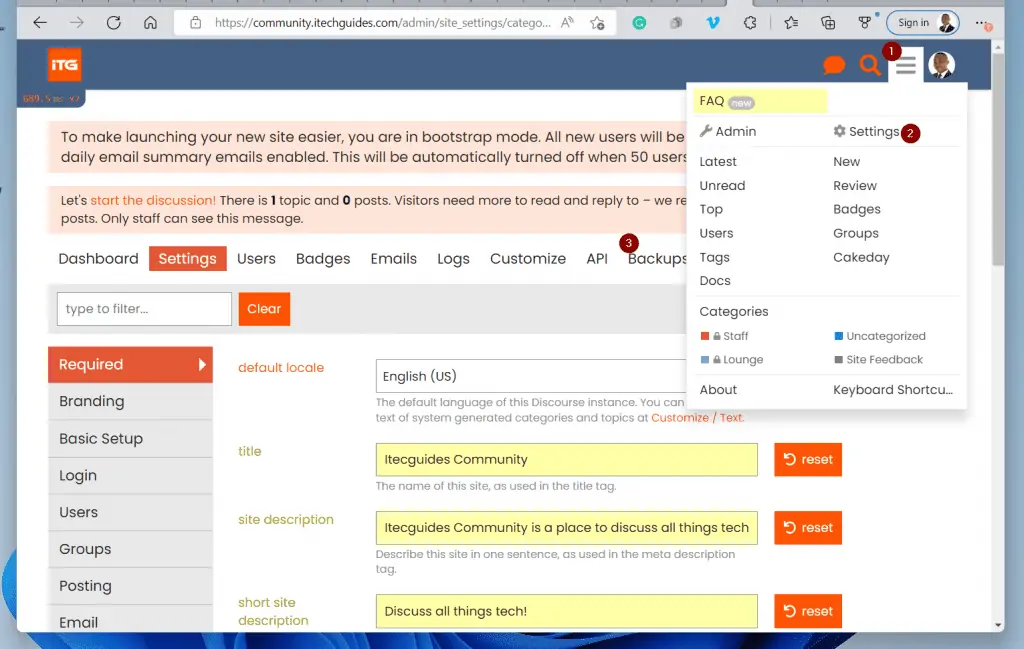The image size is (1024, 649).
Task: Follow the start the discussion link
Action: (153, 200)
